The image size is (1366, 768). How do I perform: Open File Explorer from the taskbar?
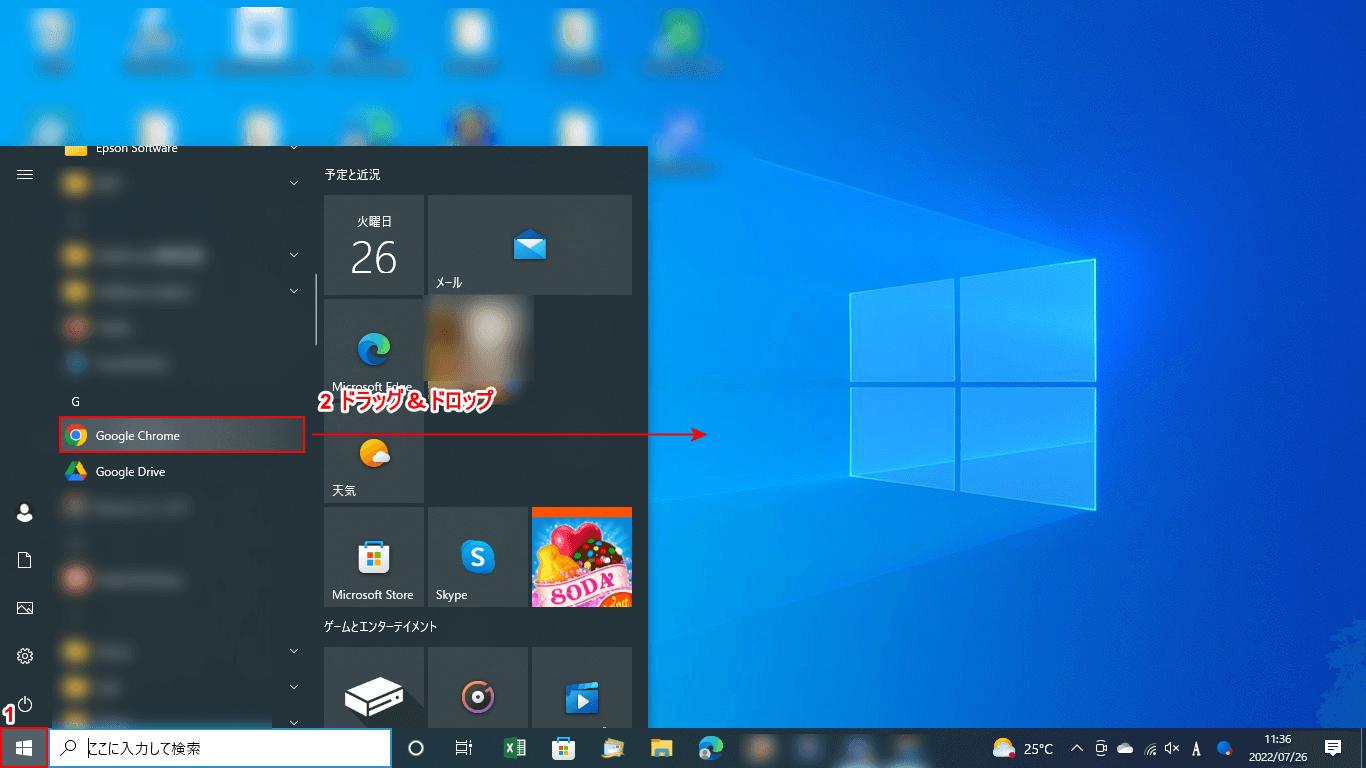click(661, 748)
